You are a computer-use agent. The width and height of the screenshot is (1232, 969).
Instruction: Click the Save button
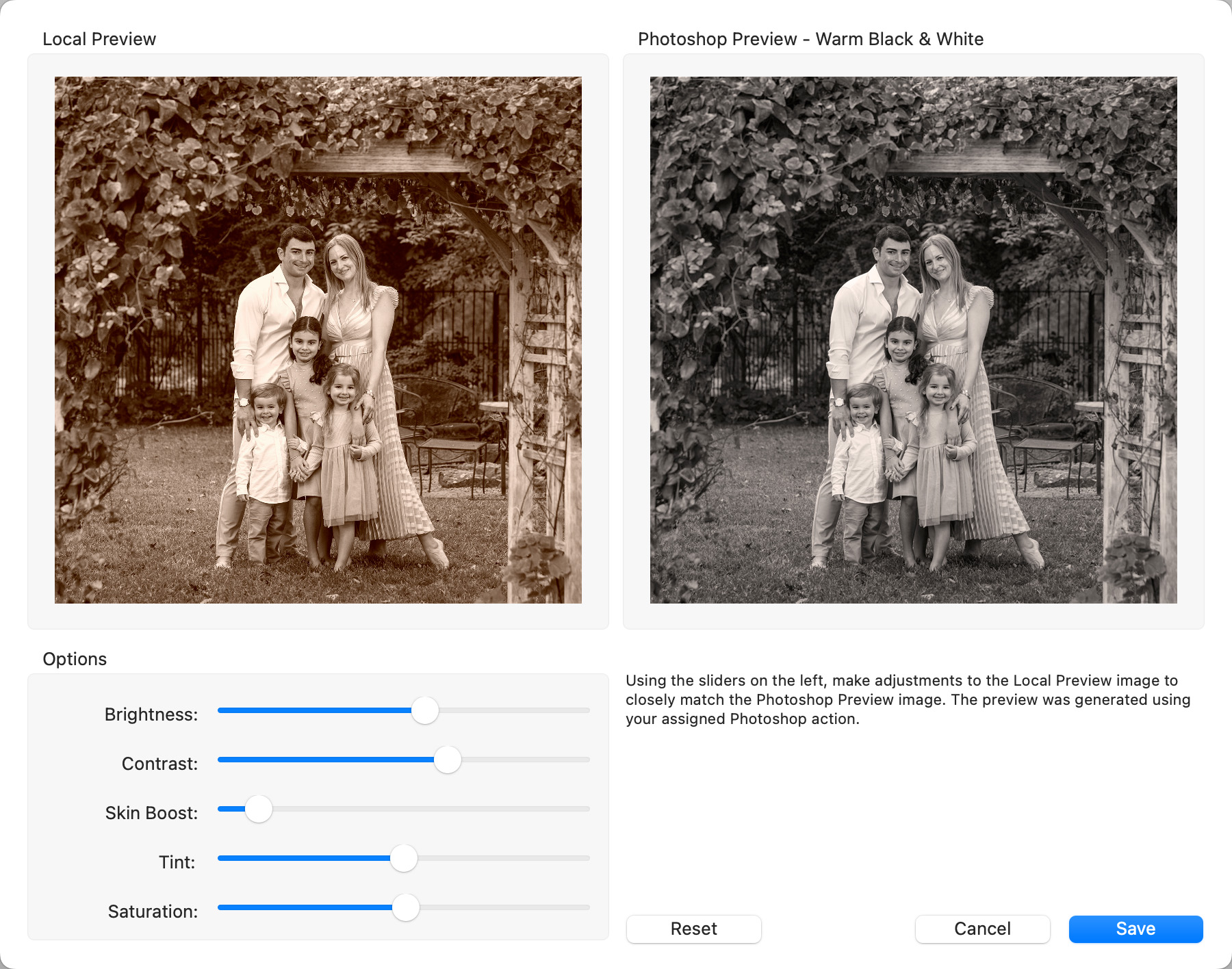coord(1135,929)
